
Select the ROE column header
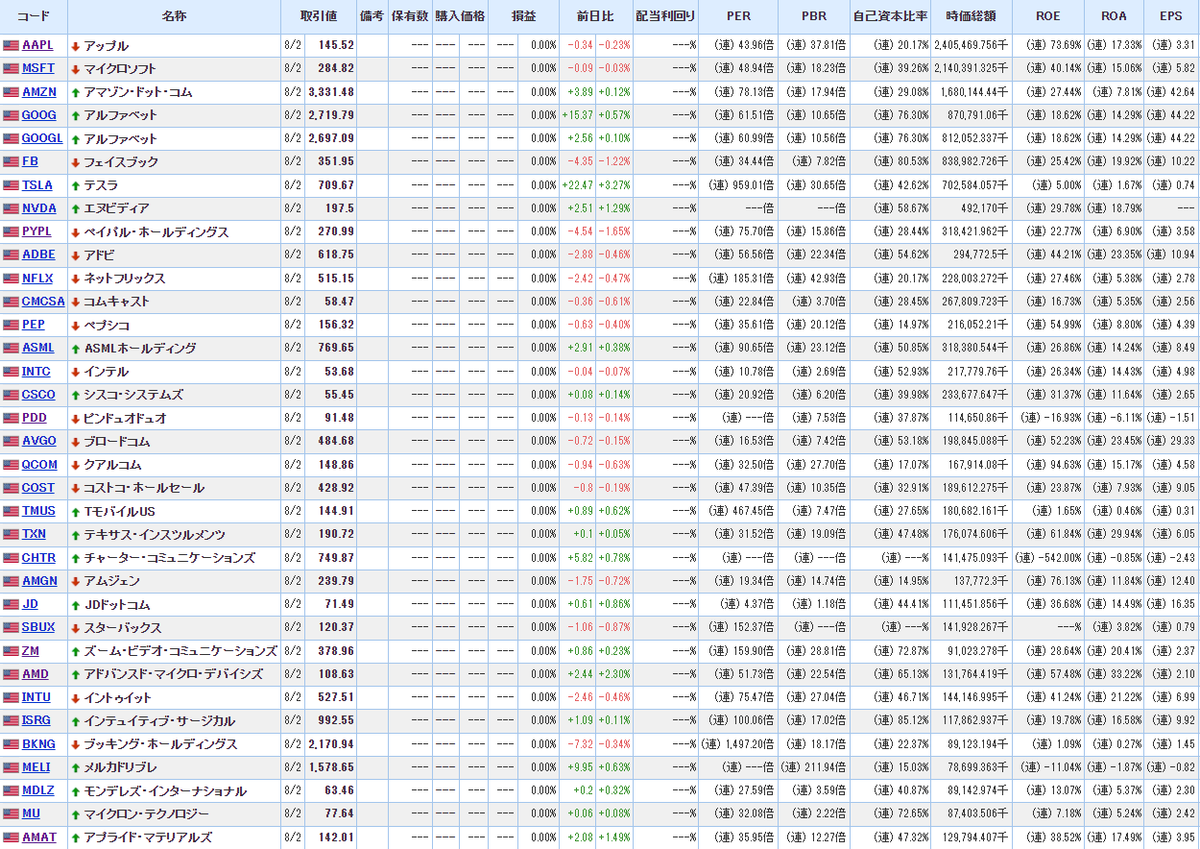point(1048,17)
